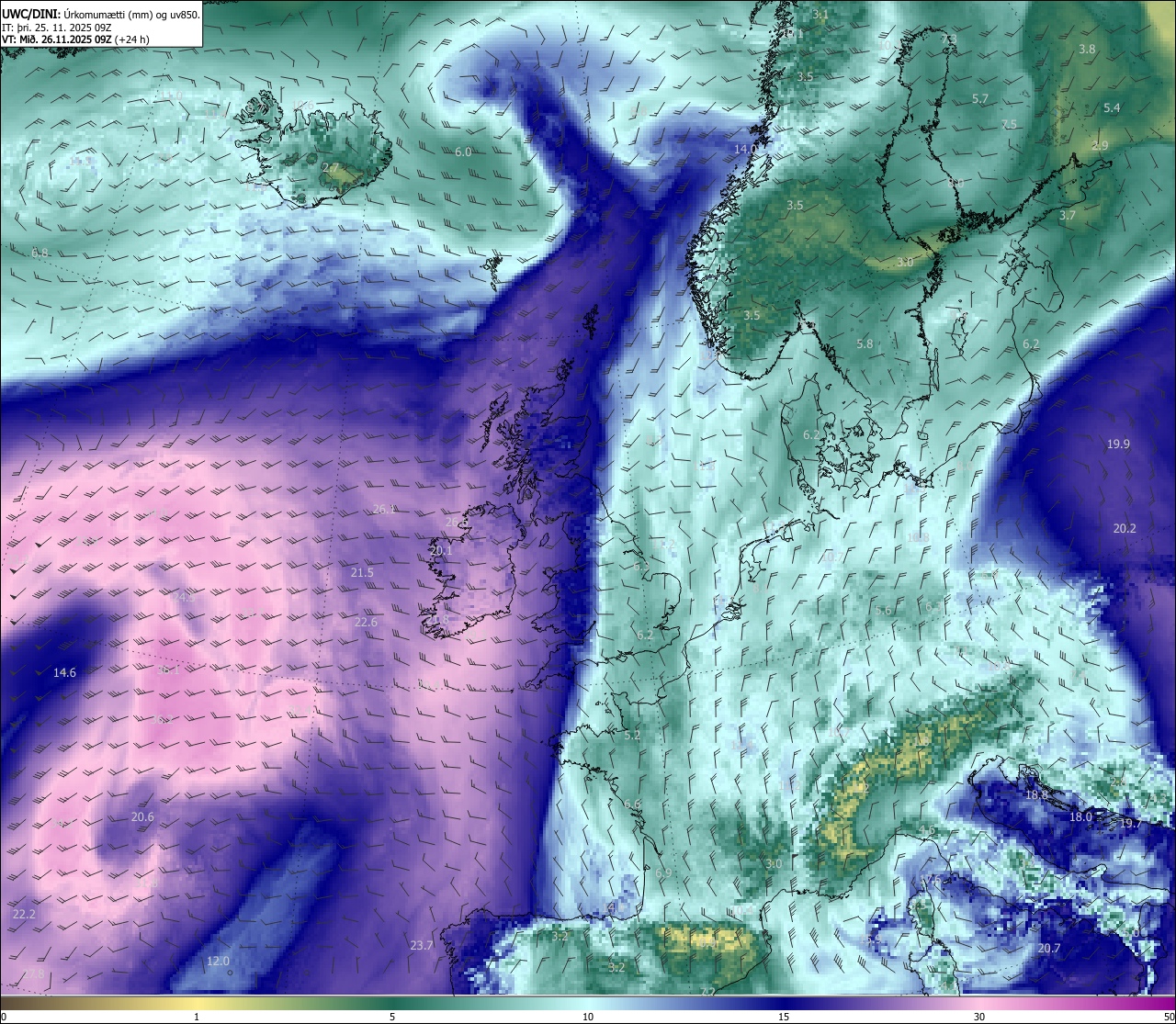This screenshot has height=1024, width=1176.
Task: Click the 6.6 value label
Action: click(632, 805)
